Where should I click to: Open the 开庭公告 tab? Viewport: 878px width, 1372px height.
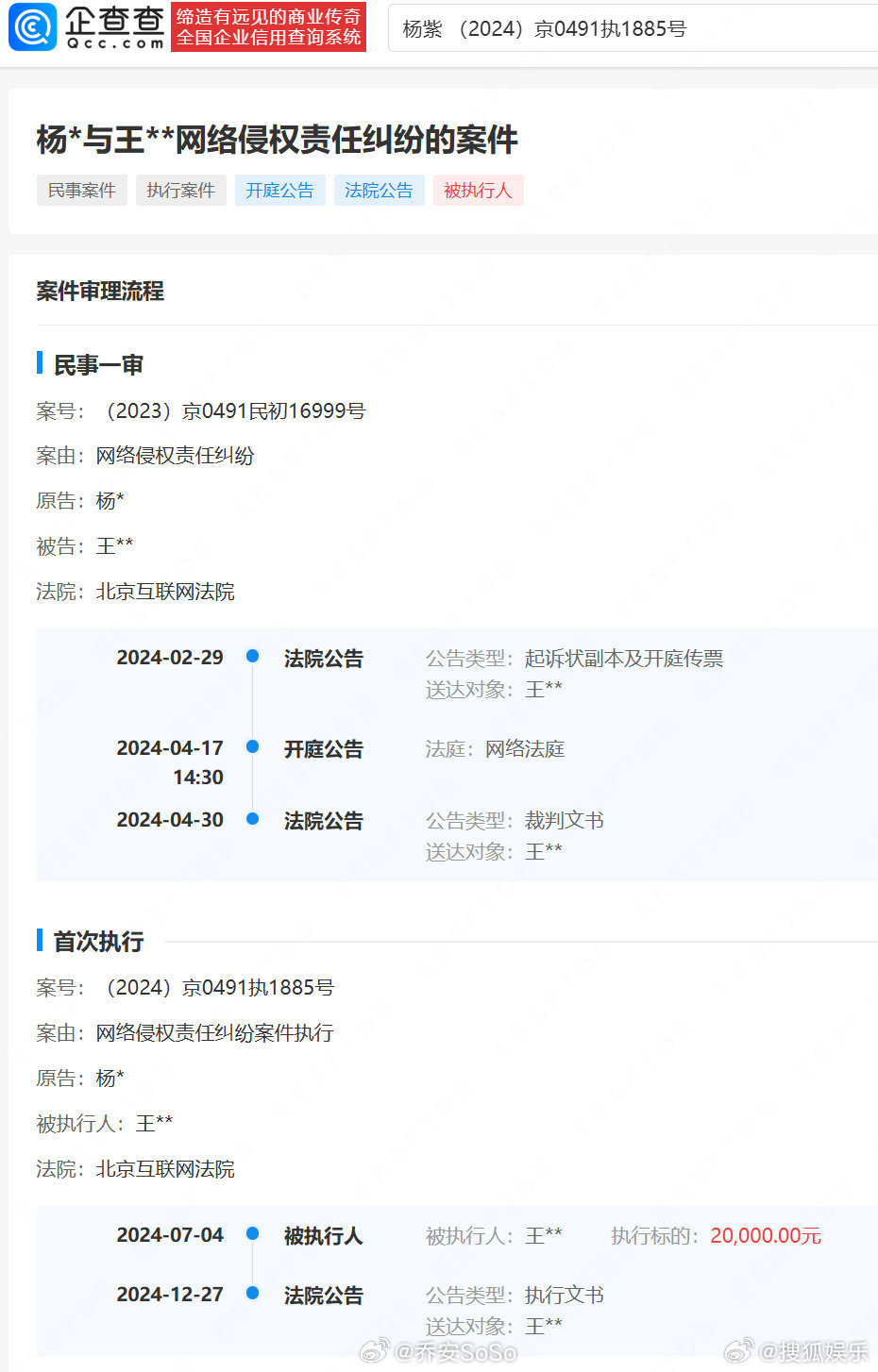pos(279,190)
